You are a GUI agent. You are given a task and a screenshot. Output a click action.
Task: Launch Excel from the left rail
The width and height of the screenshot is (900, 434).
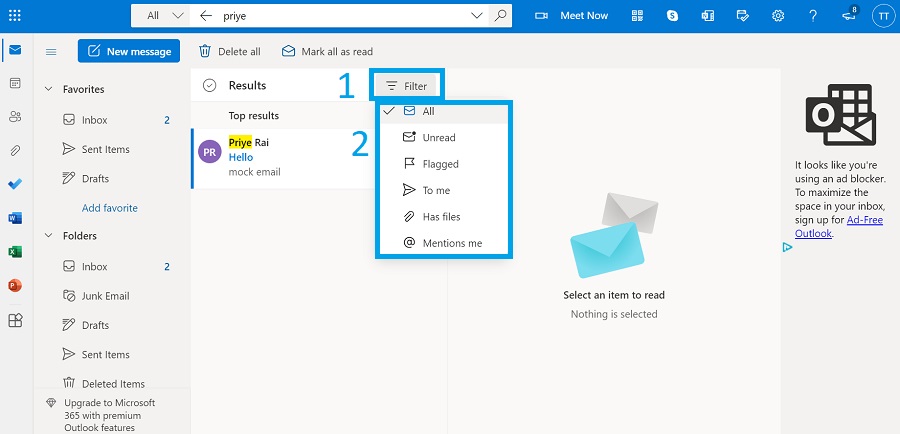(15, 251)
